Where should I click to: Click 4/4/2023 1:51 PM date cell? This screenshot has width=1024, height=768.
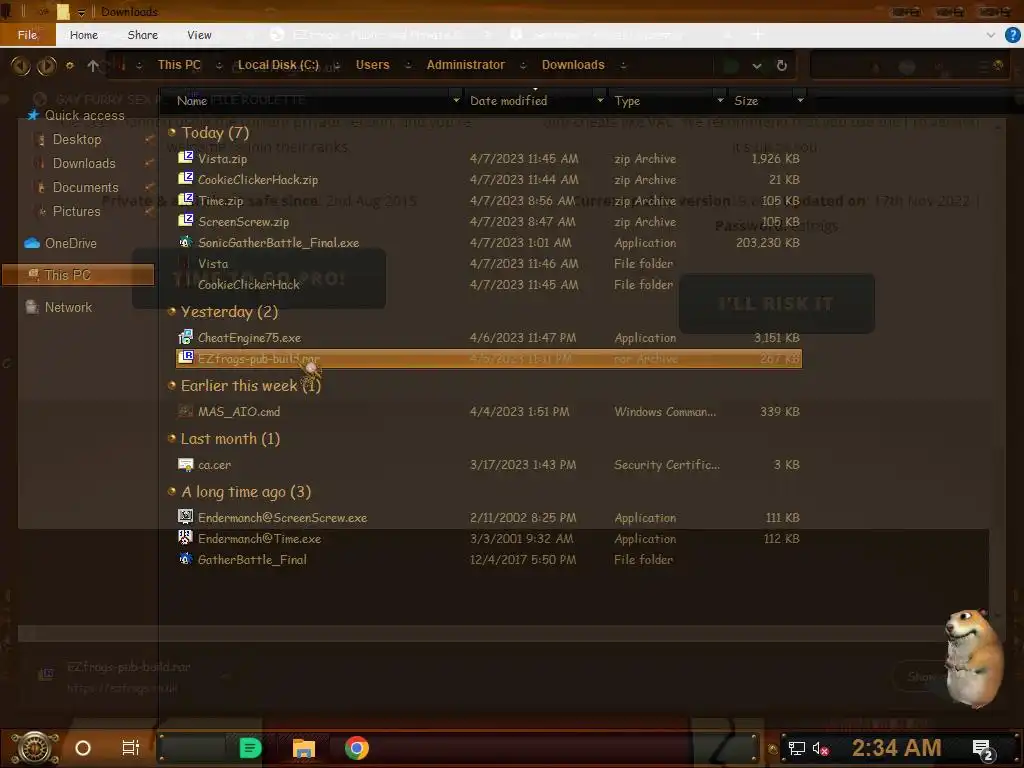point(519,411)
